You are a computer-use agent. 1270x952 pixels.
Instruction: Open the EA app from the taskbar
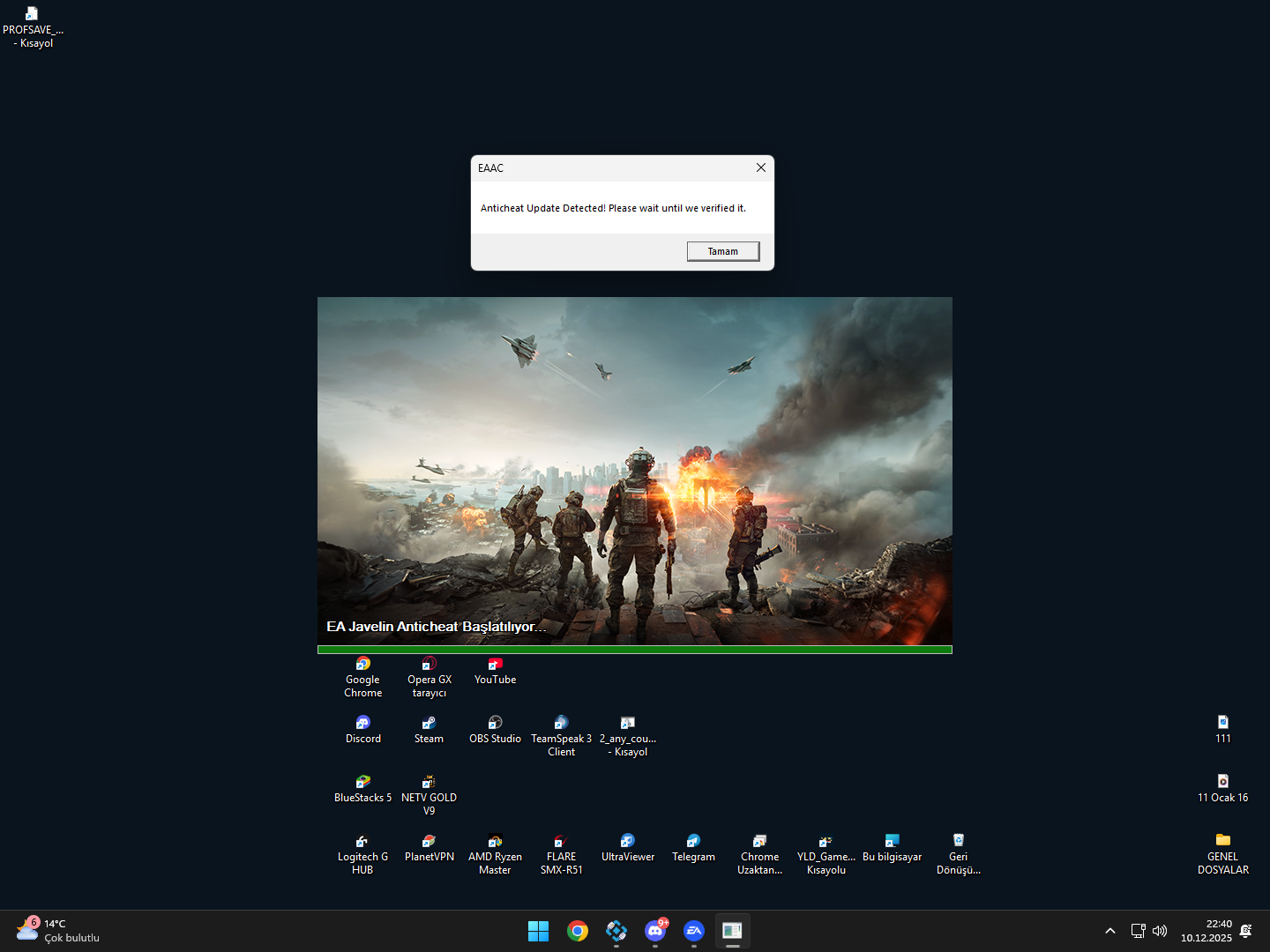pos(694,931)
